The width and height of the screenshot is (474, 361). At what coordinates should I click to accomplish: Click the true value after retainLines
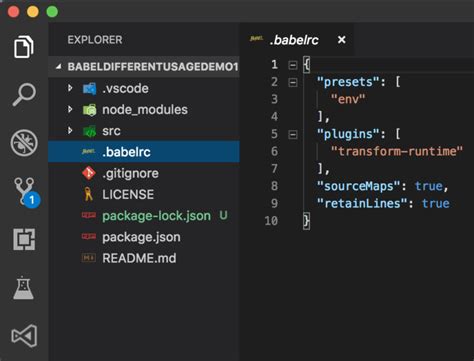click(x=436, y=203)
